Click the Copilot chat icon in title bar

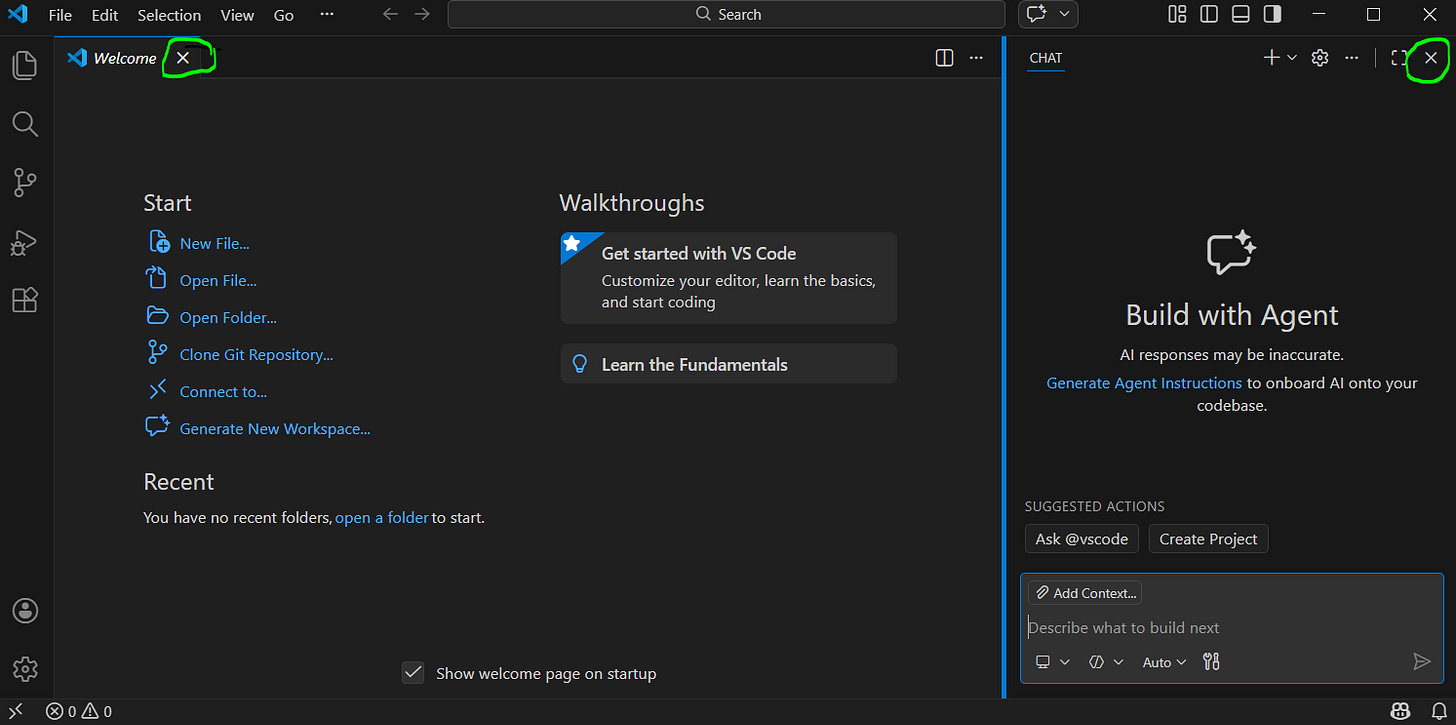tap(1036, 14)
